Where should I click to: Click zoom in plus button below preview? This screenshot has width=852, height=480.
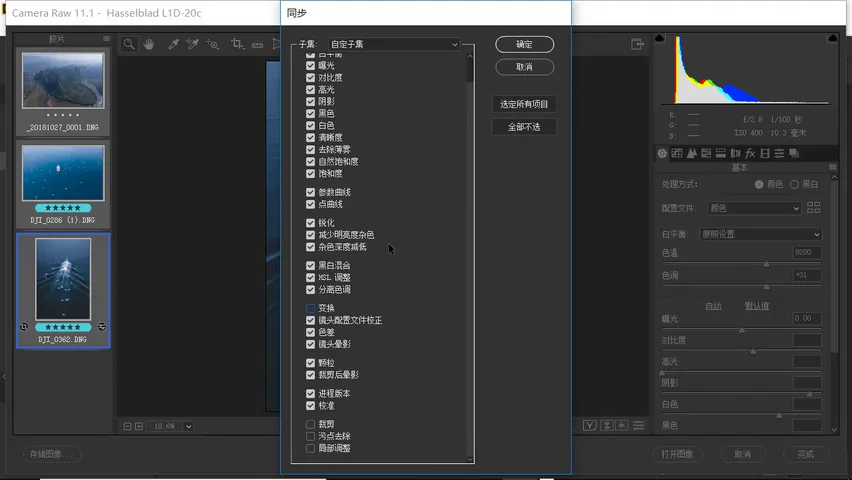click(139, 426)
